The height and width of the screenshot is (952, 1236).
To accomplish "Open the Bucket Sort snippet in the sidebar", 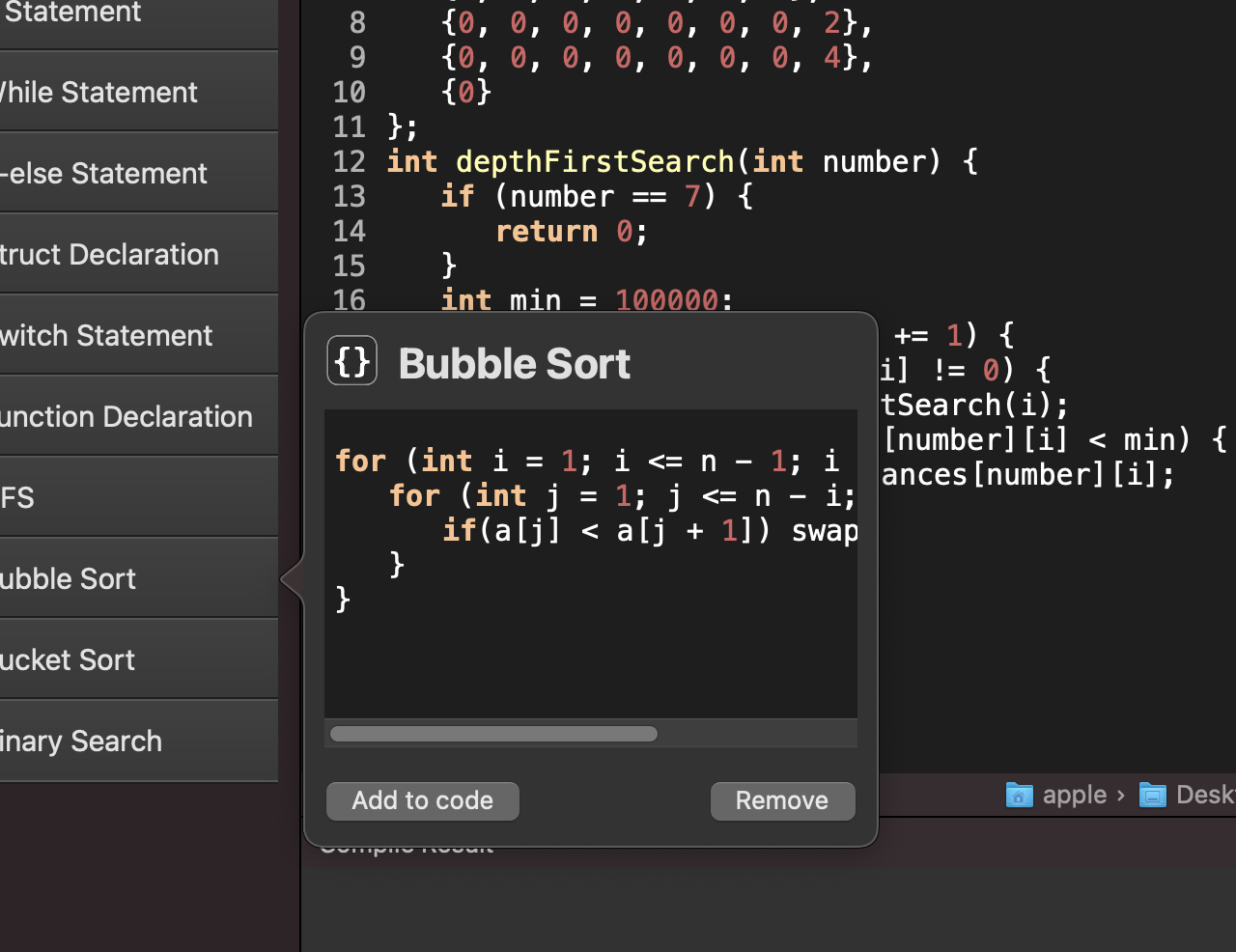I will click(x=139, y=659).
